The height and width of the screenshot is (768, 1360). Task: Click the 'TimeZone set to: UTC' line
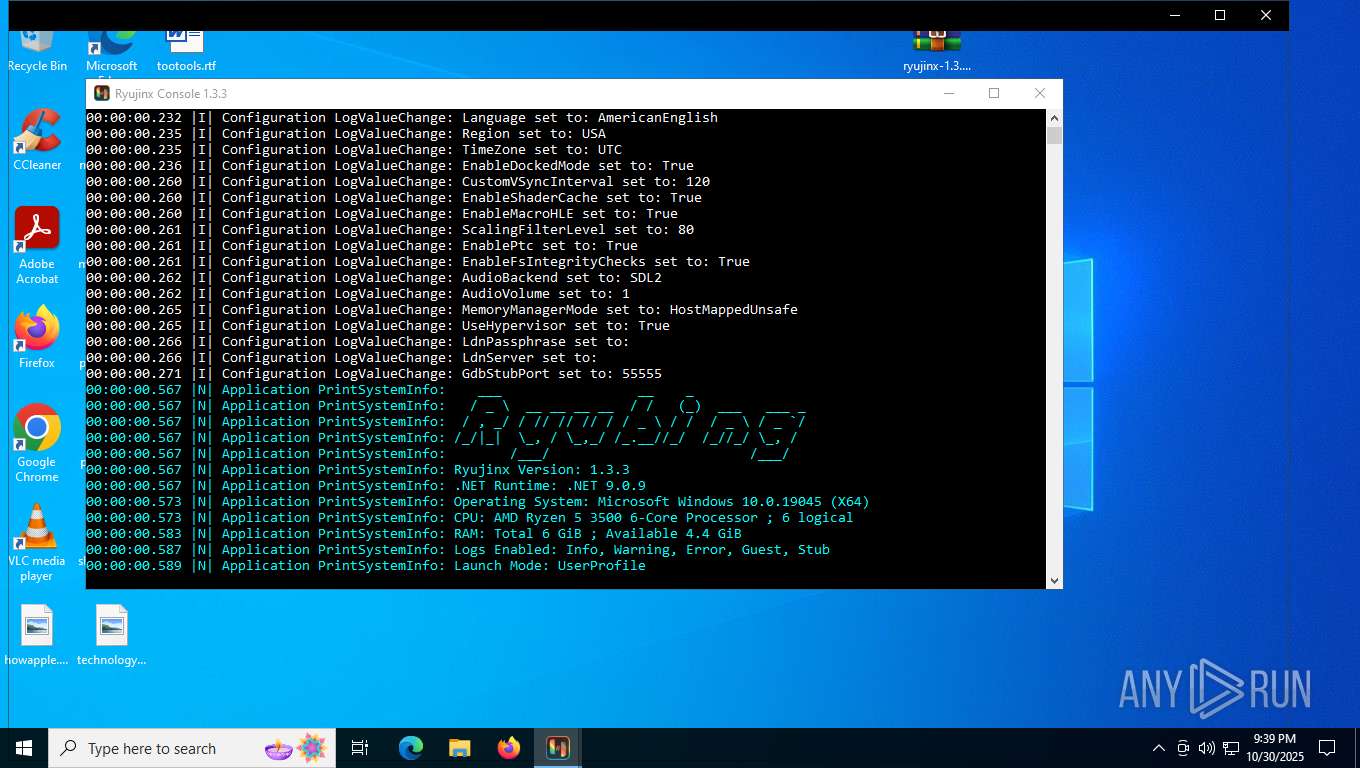click(354, 150)
